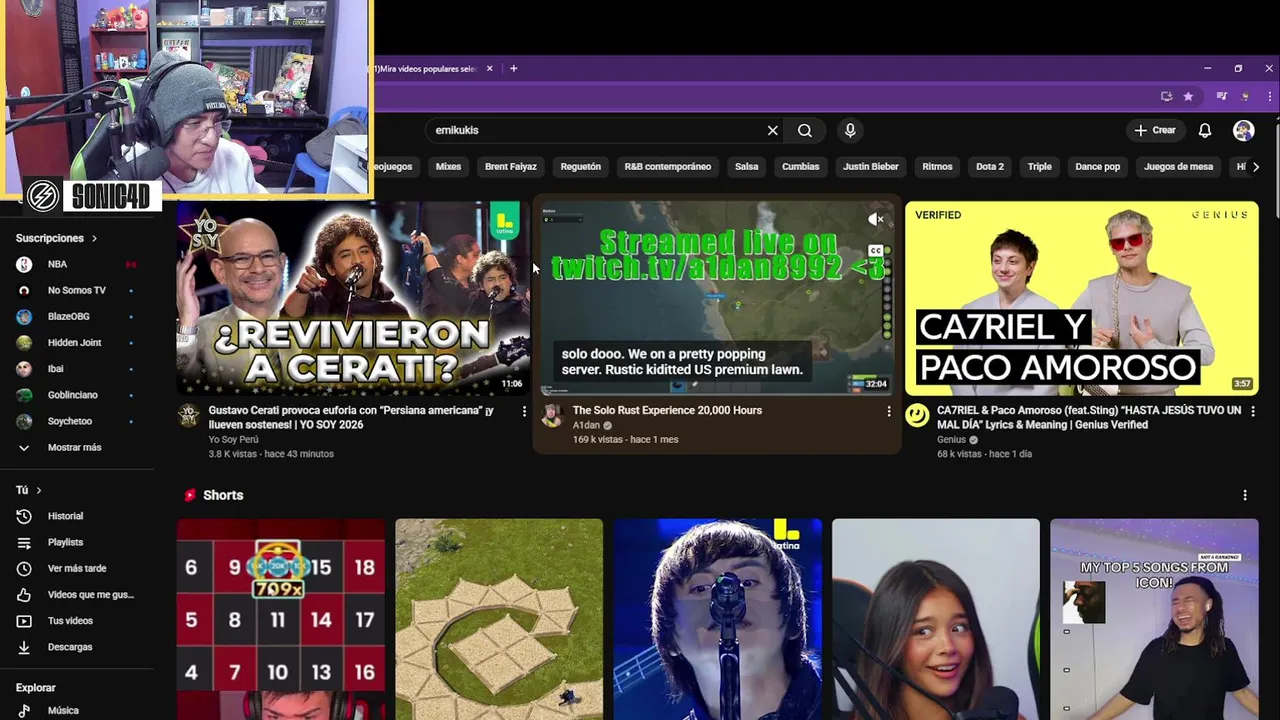Screen dimensions: 1280x720
Task: Open the BlazeOBG subscription channel
Action: click(76, 316)
